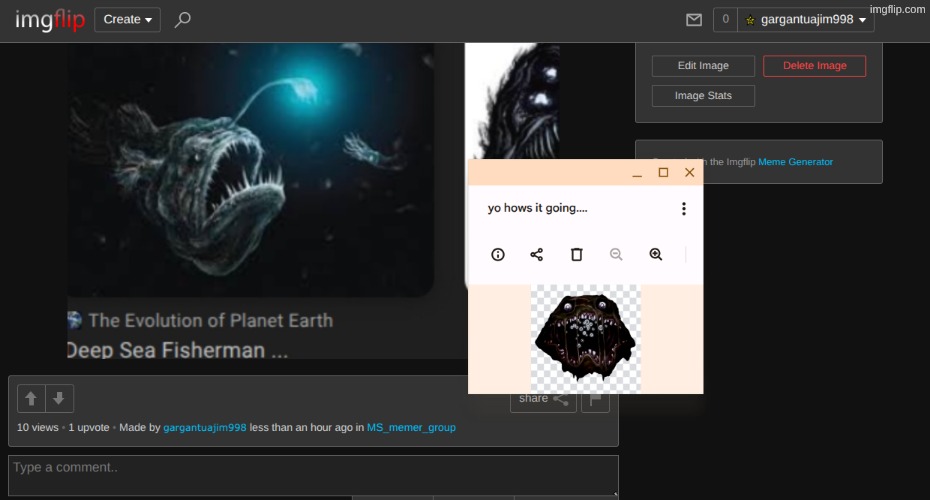Zoom out using magnifier minus icon
Image resolution: width=930 pixels, height=500 pixels.
point(616,255)
